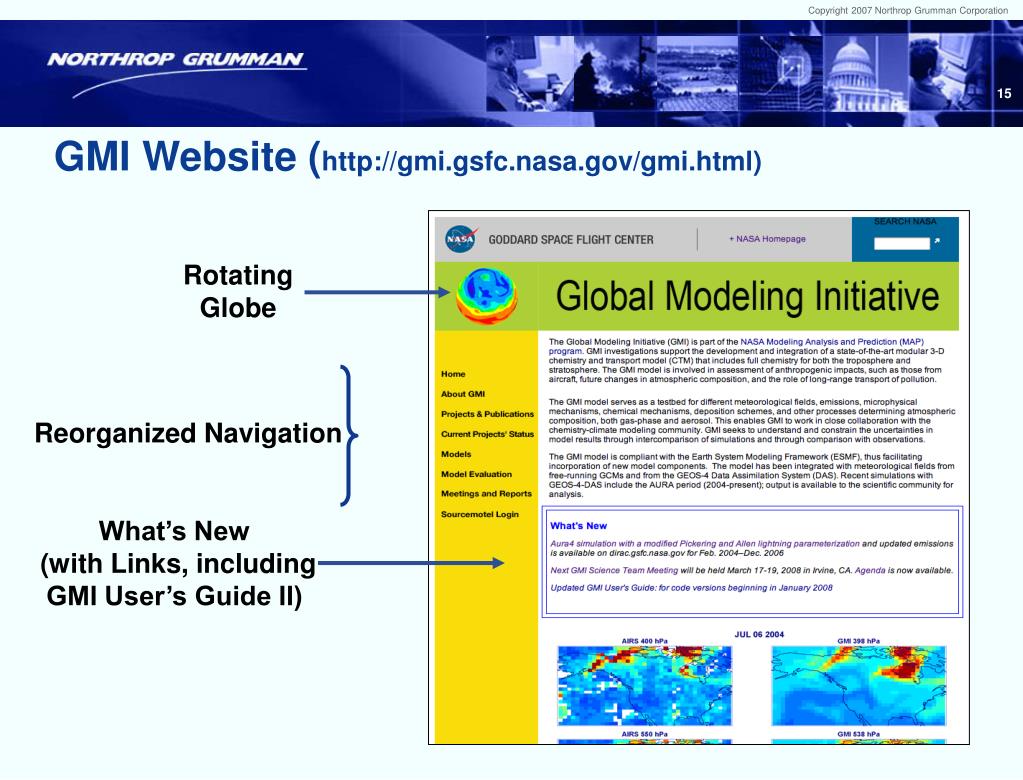Open Current Projects' Status navigation item
The image size is (1023, 780).
pos(487,434)
